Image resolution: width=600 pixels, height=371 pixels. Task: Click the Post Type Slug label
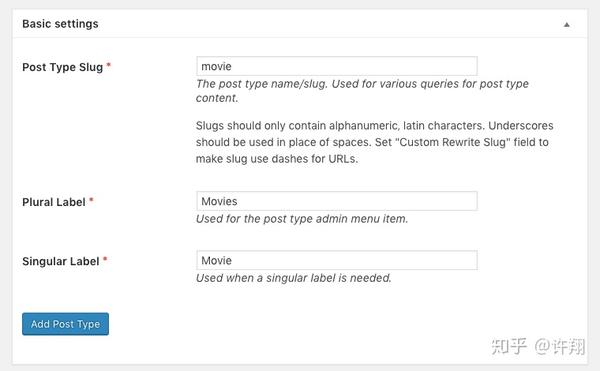tap(62, 67)
